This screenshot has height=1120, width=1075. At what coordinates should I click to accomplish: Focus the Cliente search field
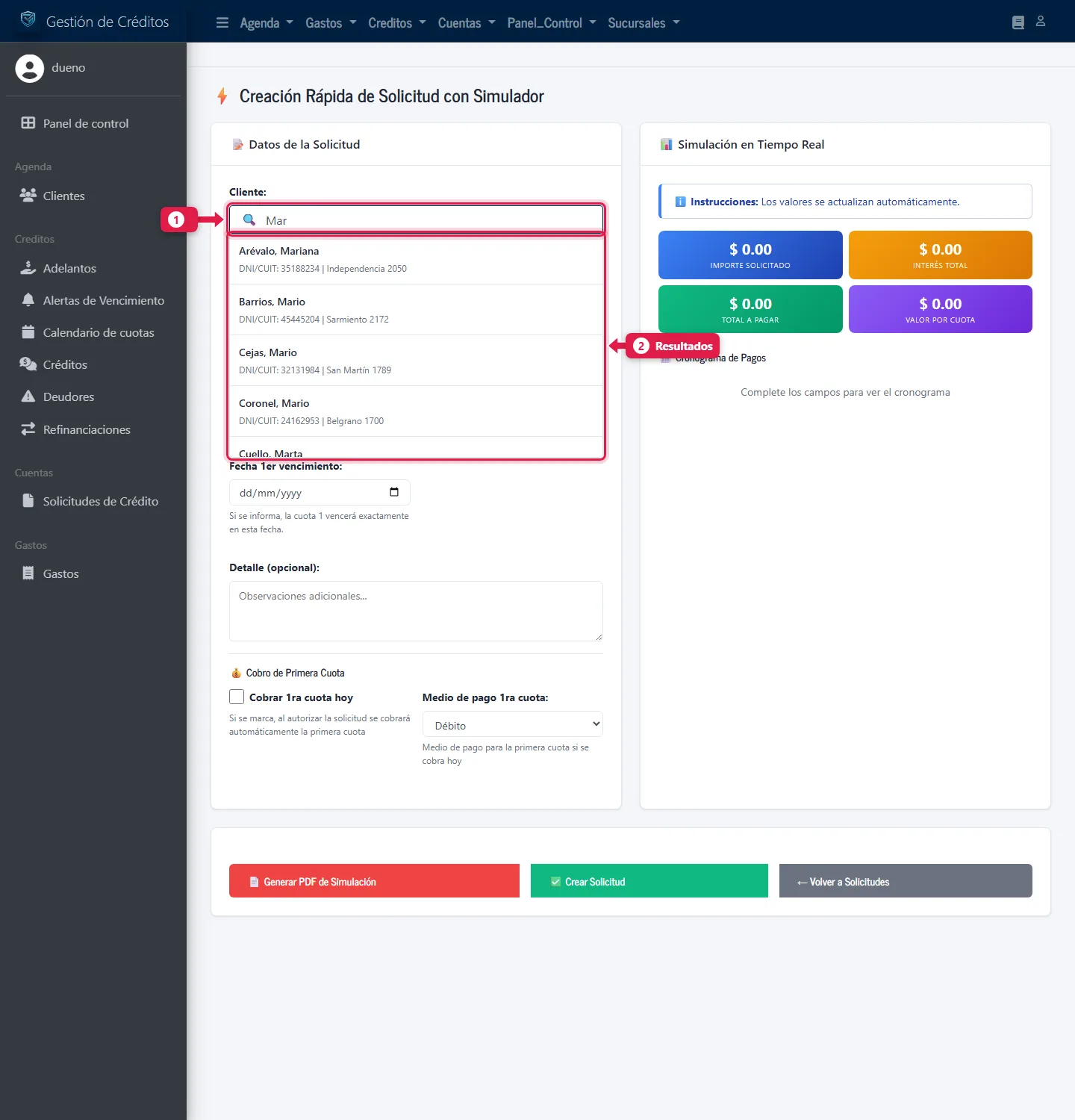(416, 220)
